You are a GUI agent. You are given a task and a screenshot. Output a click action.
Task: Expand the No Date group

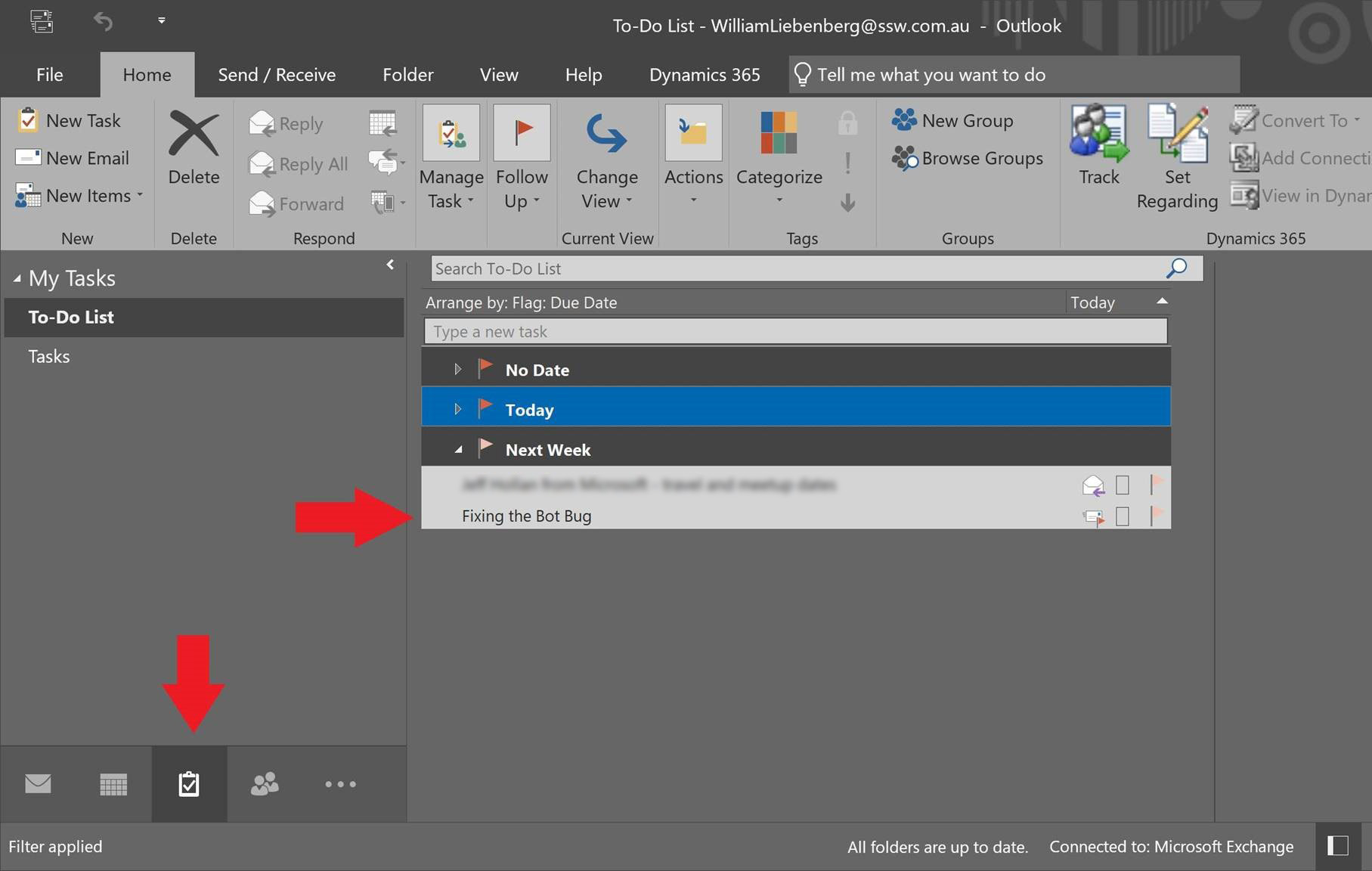[x=457, y=370]
